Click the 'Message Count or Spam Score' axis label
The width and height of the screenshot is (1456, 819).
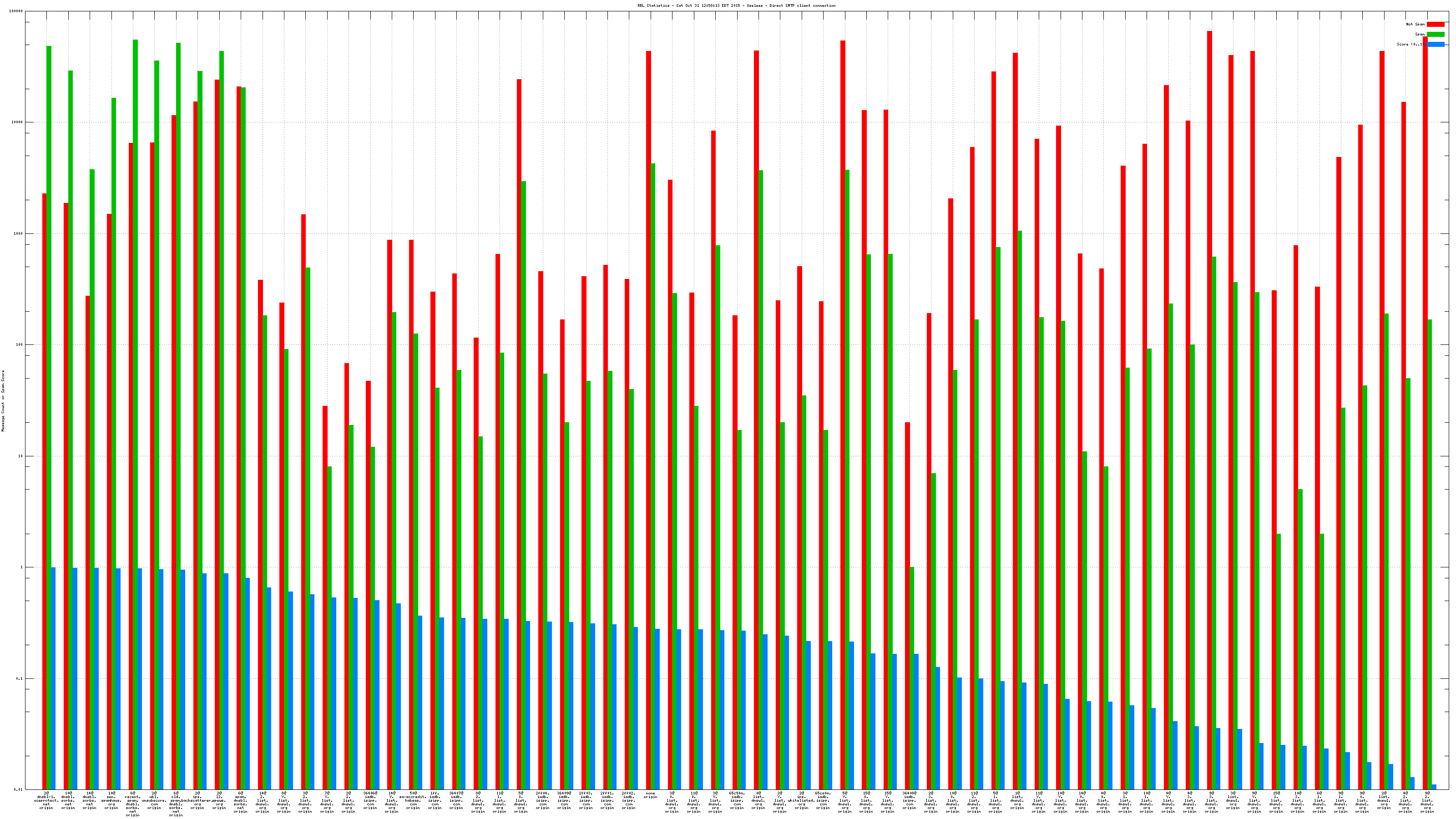point(3,401)
